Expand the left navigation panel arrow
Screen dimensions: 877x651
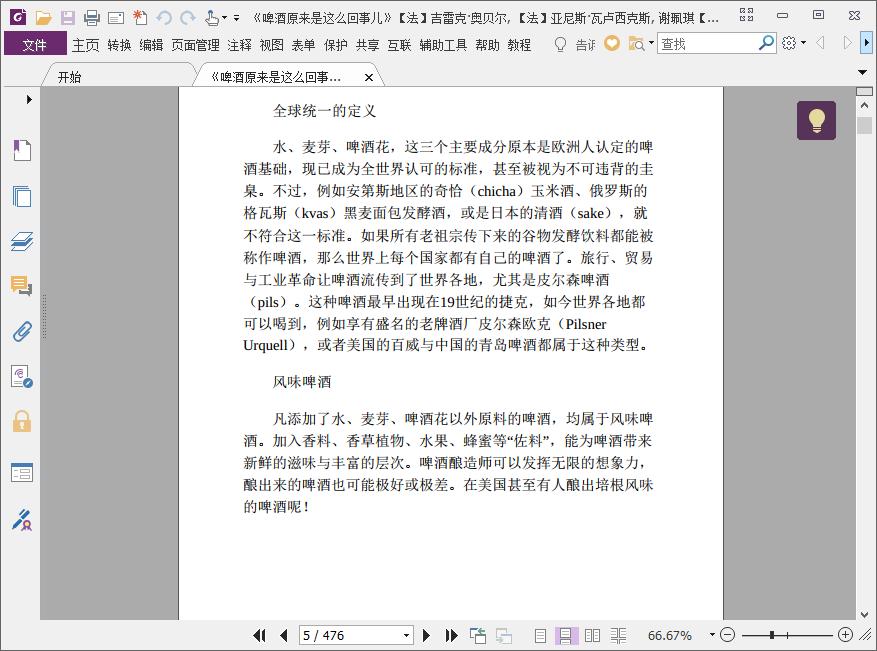point(29,100)
